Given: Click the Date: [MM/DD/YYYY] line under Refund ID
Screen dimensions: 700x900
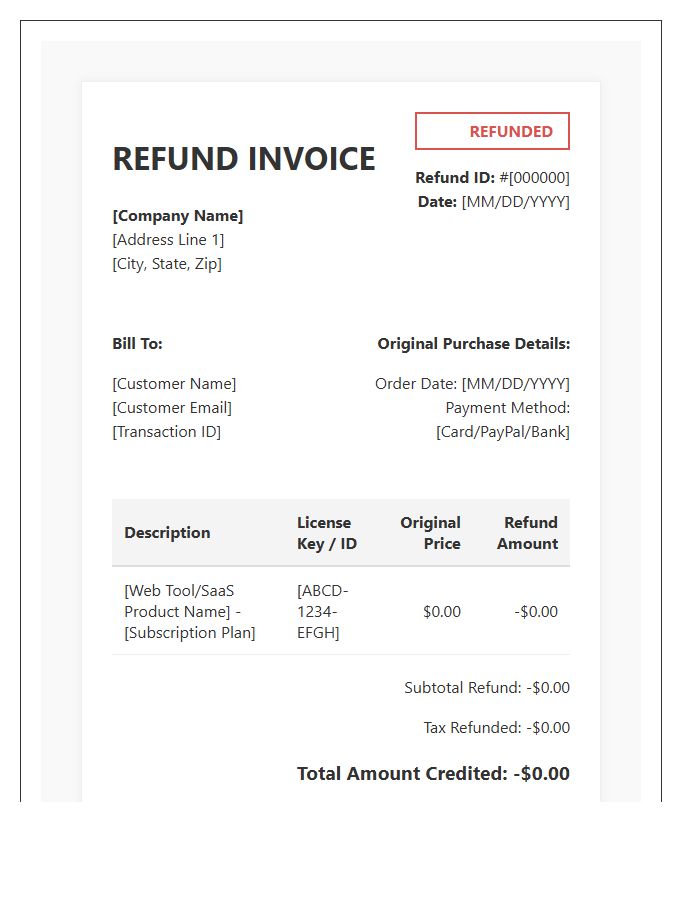Looking at the screenshot, I should [493, 202].
